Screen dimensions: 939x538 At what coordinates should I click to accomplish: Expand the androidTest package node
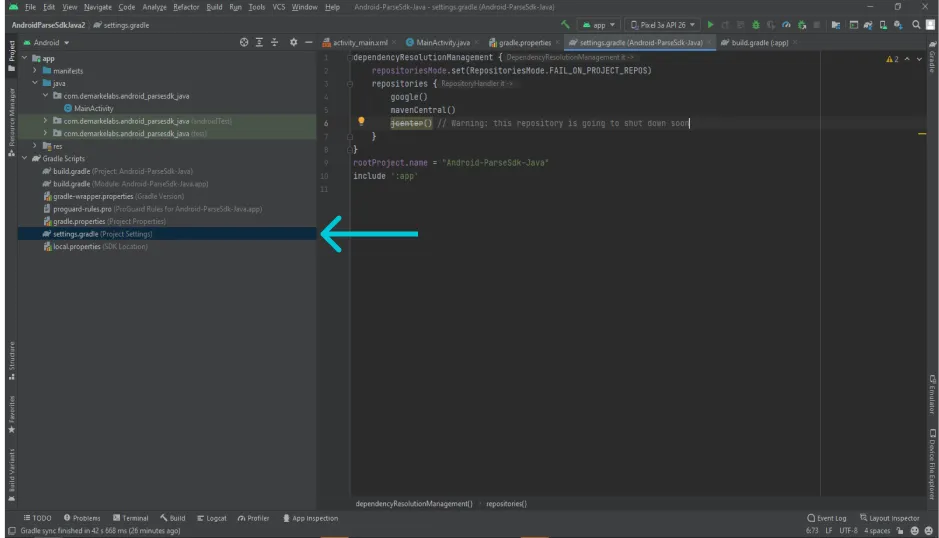click(46, 120)
